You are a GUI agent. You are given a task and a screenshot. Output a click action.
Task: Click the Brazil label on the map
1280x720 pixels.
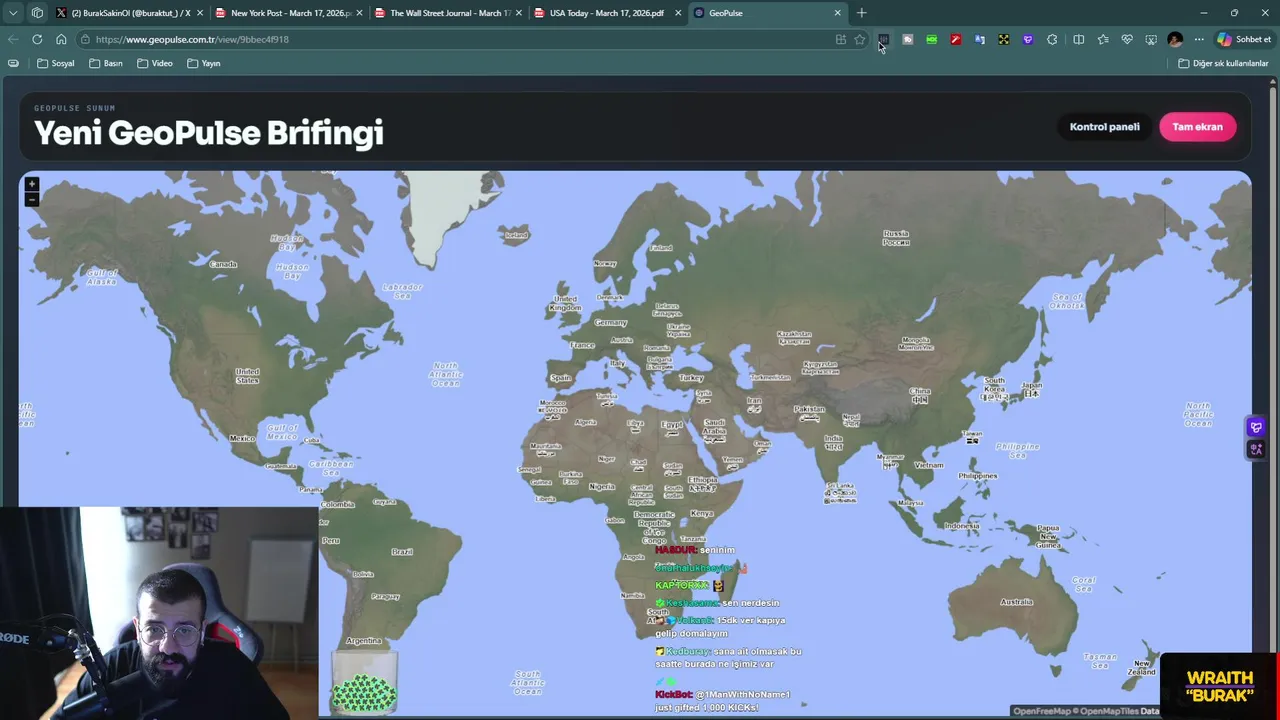(402, 551)
